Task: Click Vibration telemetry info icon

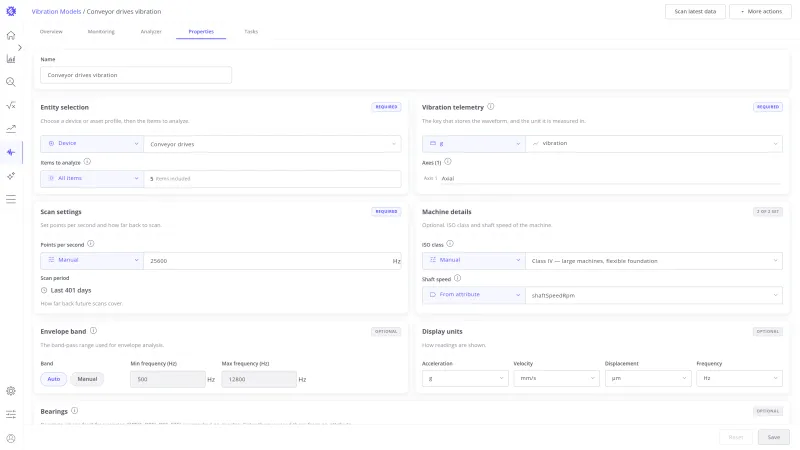Action: (490, 107)
